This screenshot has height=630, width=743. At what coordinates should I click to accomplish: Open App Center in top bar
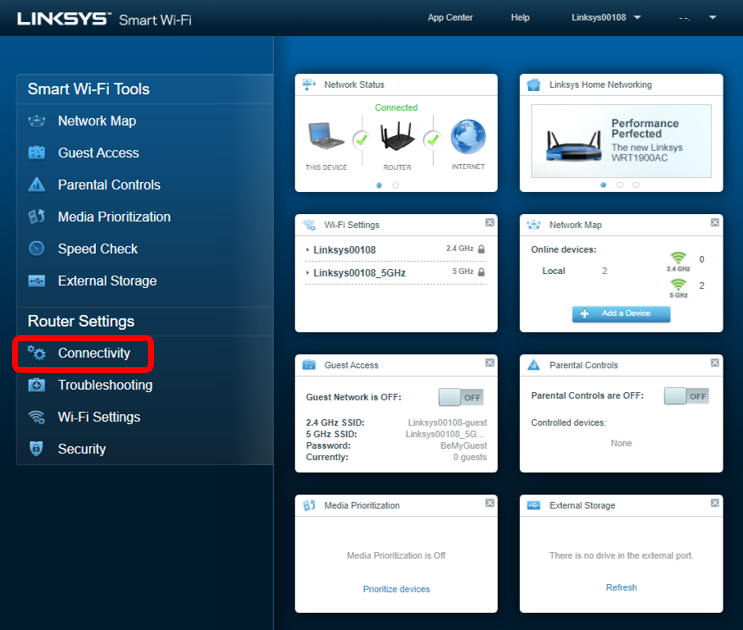point(450,18)
